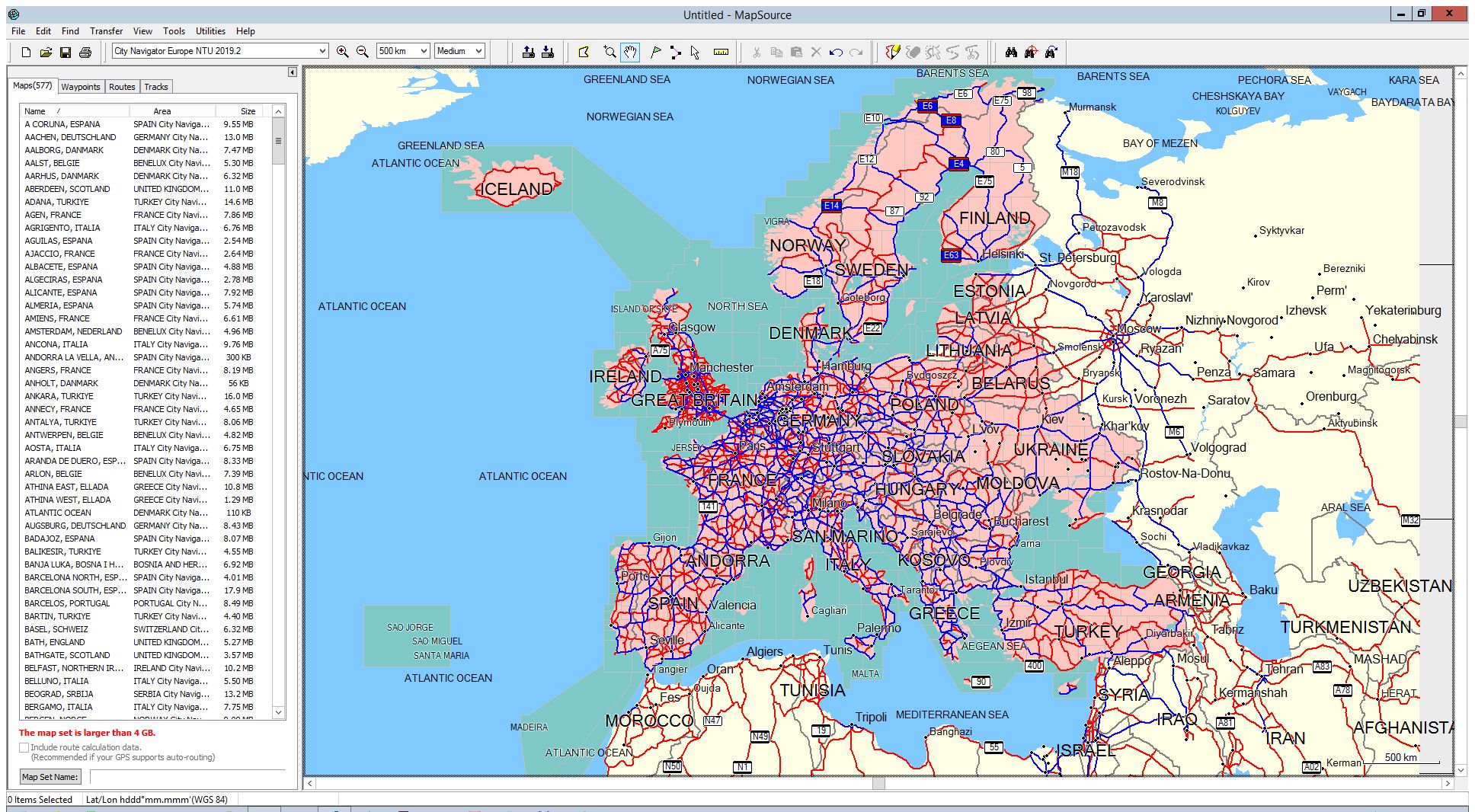Open the File menu
This screenshot has height=812, width=1475.
(x=18, y=31)
